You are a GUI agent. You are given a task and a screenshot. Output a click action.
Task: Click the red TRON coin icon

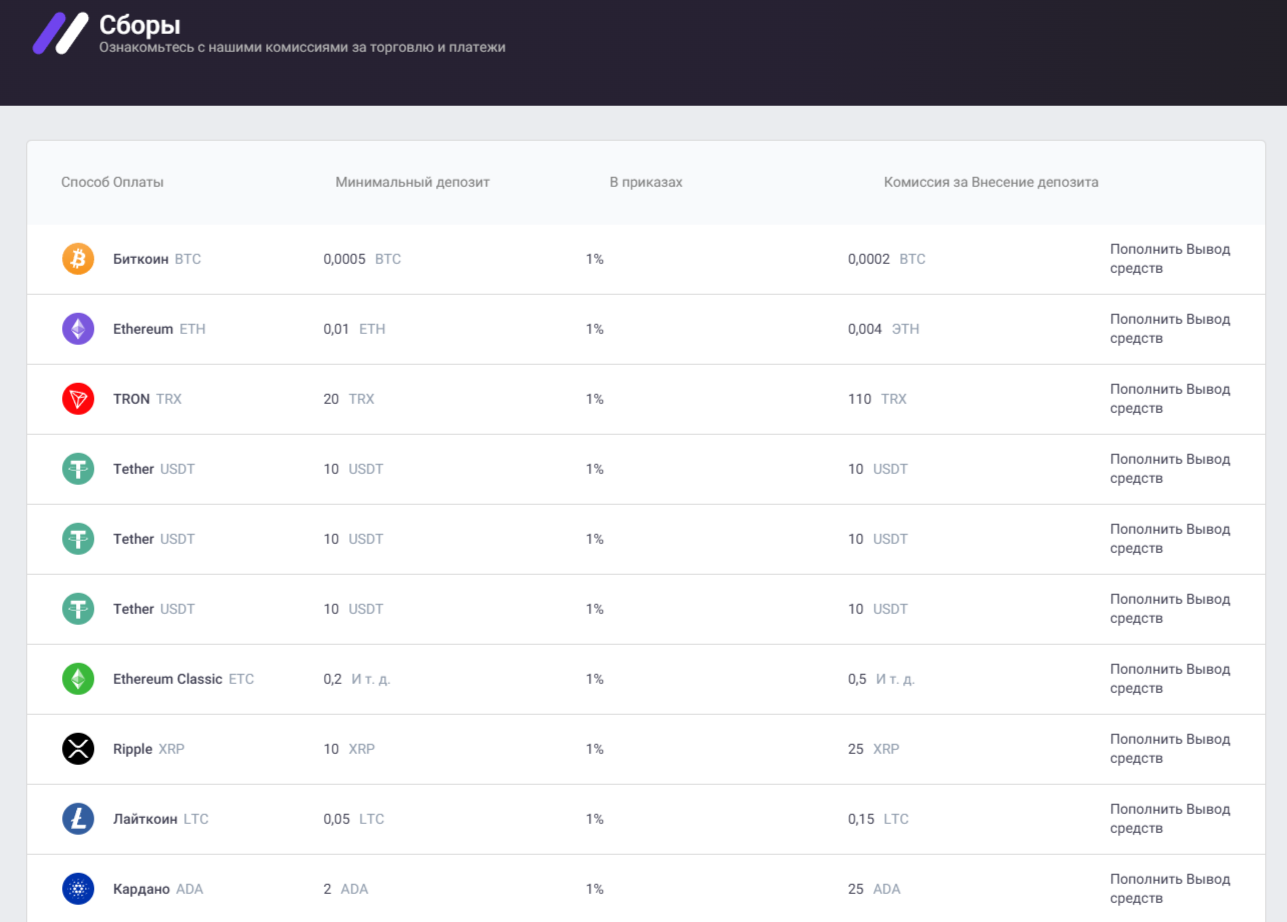78,399
